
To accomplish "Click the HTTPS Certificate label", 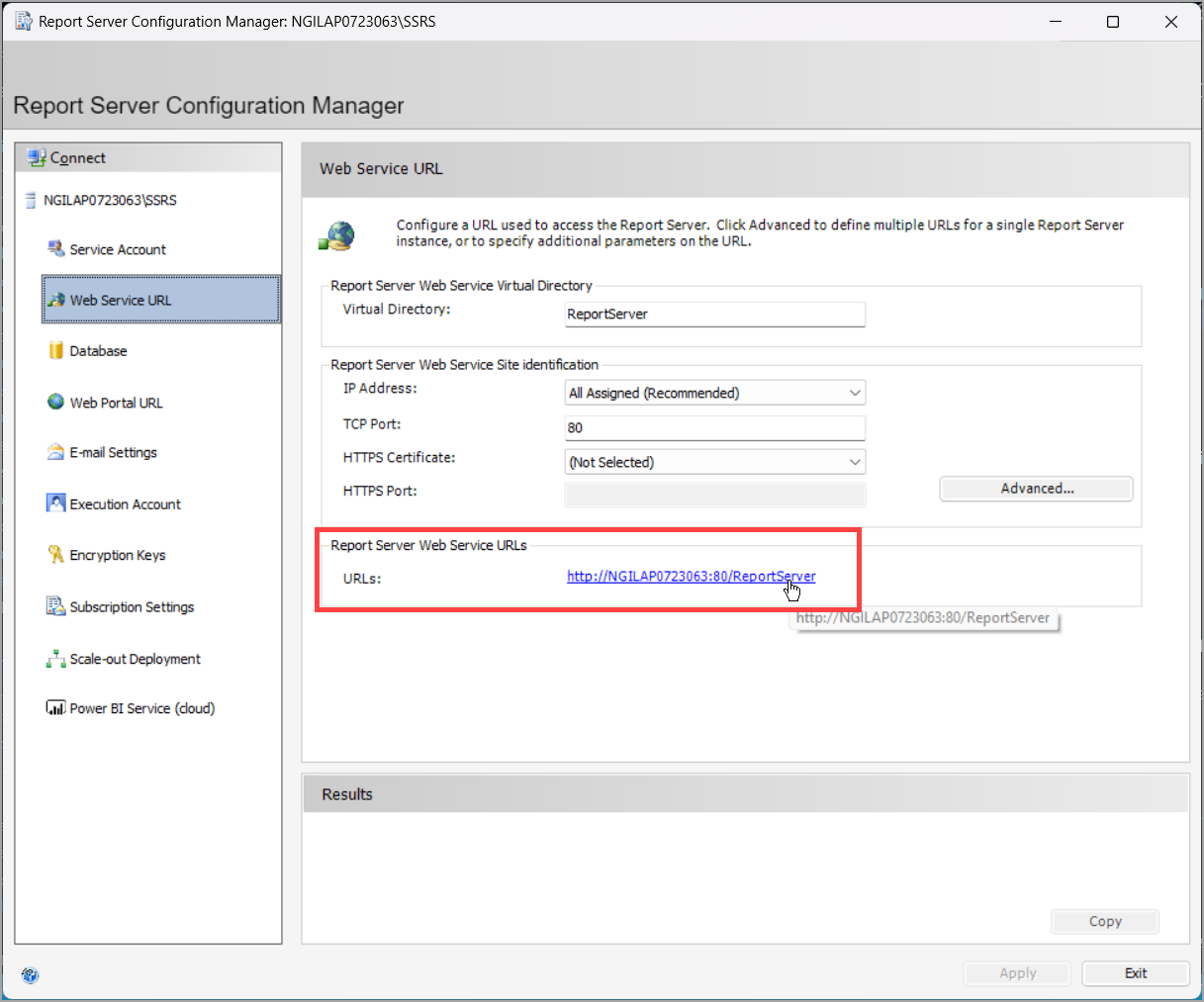I will point(400,458).
